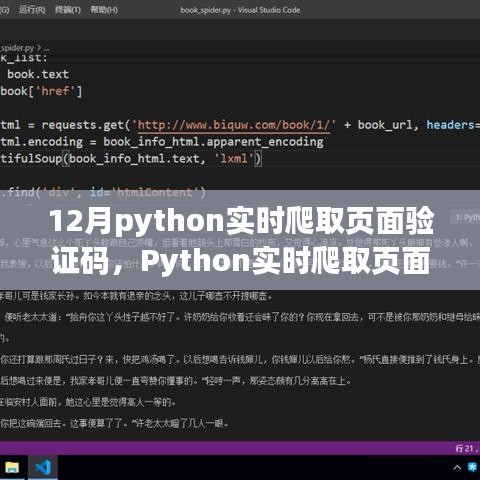Click terminal line starting '在临安村人面前'

coord(88,402)
